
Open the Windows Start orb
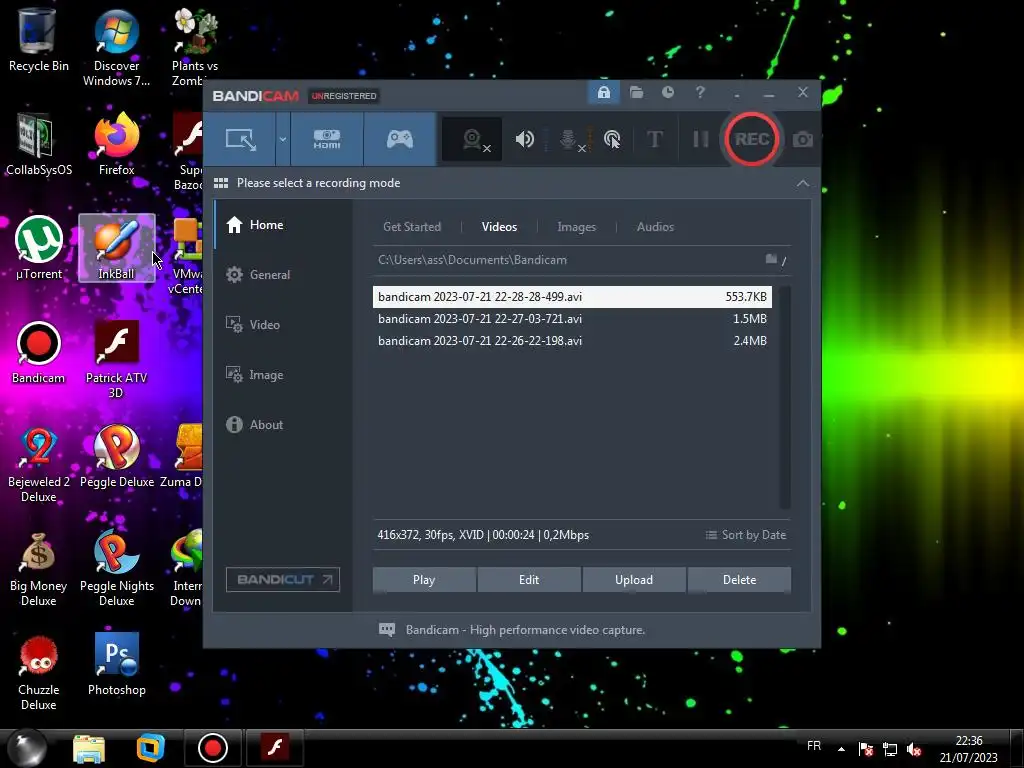coord(27,748)
